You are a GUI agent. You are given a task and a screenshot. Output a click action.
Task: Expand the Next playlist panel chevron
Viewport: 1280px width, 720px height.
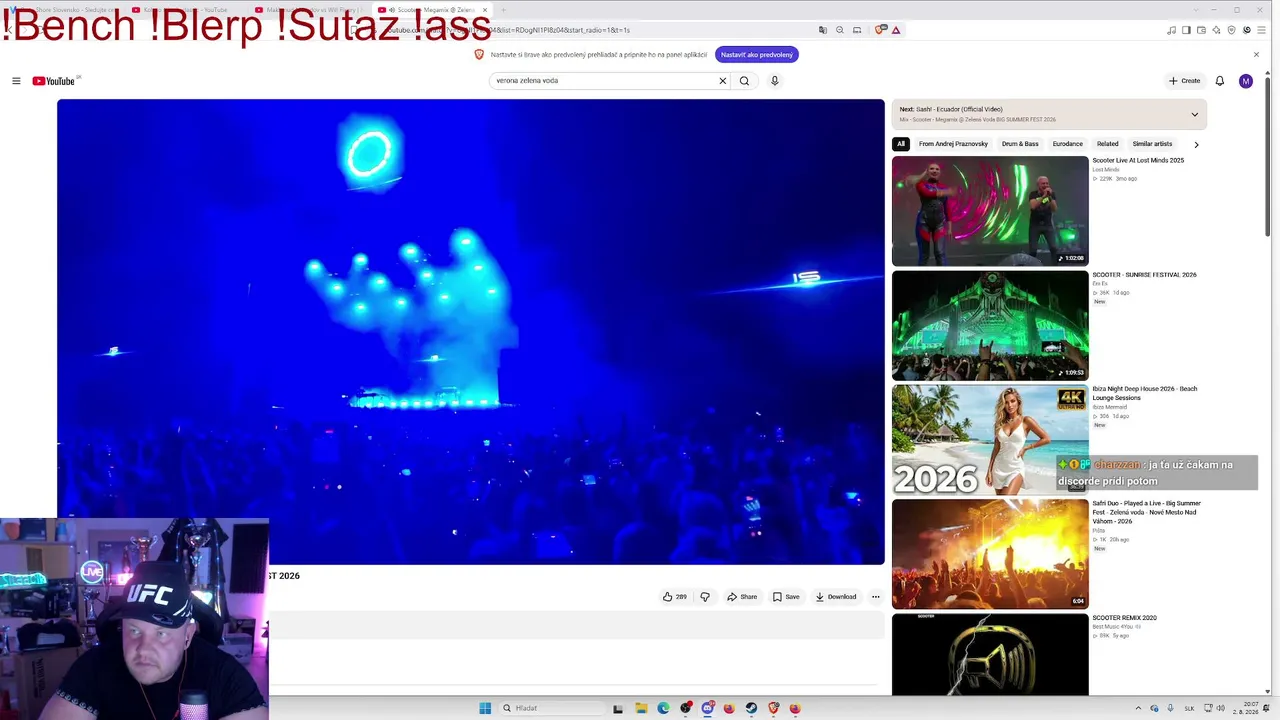click(x=1194, y=114)
